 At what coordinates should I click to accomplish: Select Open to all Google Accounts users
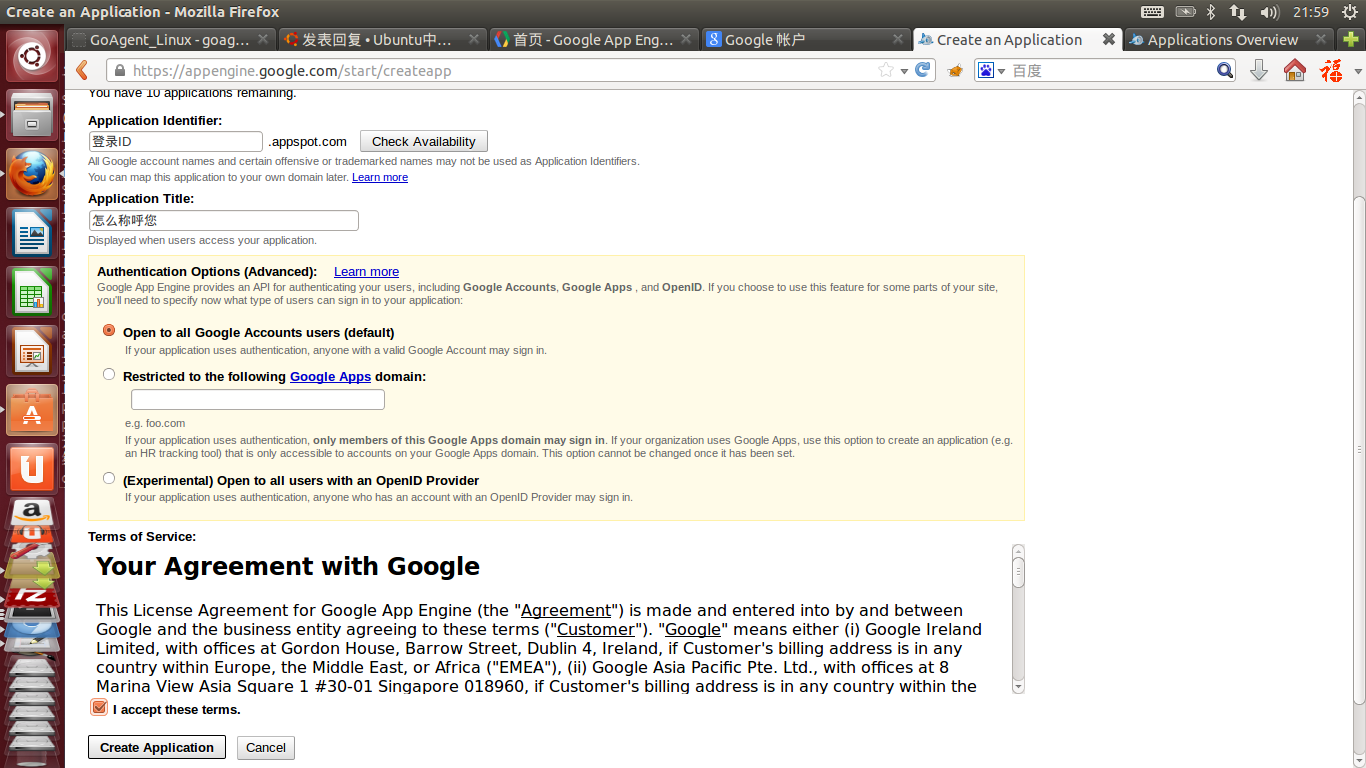[x=109, y=330]
